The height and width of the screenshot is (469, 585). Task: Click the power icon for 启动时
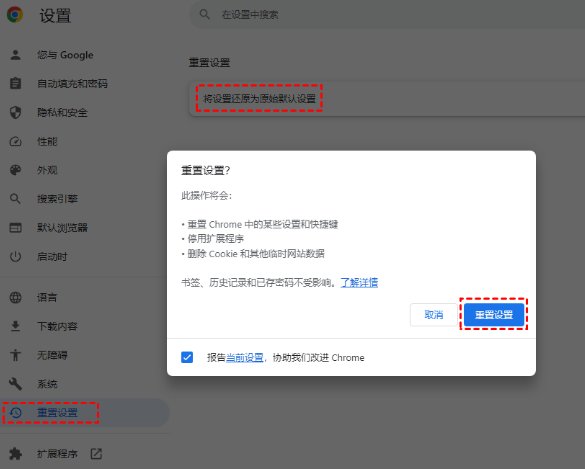(15, 257)
